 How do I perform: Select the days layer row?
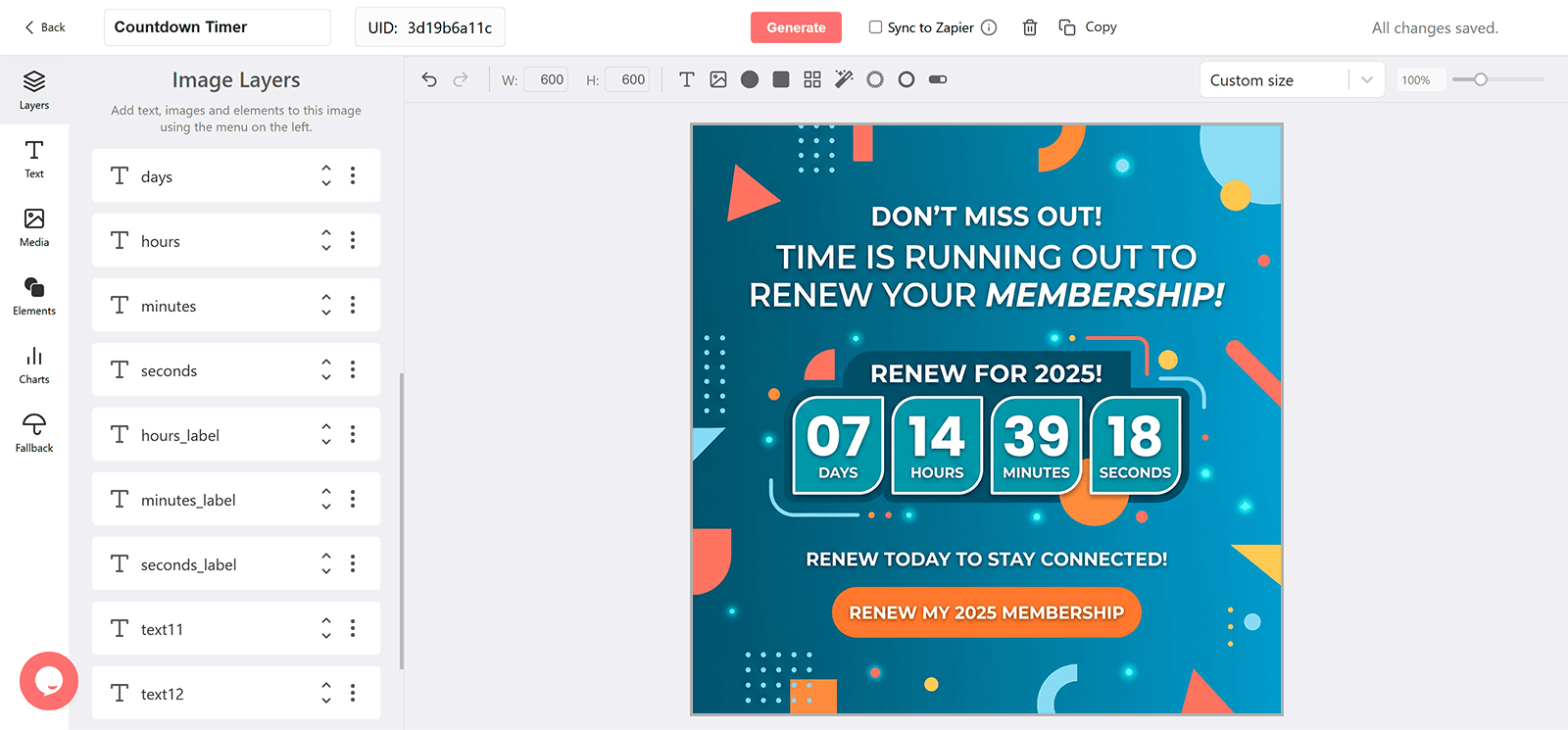(x=236, y=175)
